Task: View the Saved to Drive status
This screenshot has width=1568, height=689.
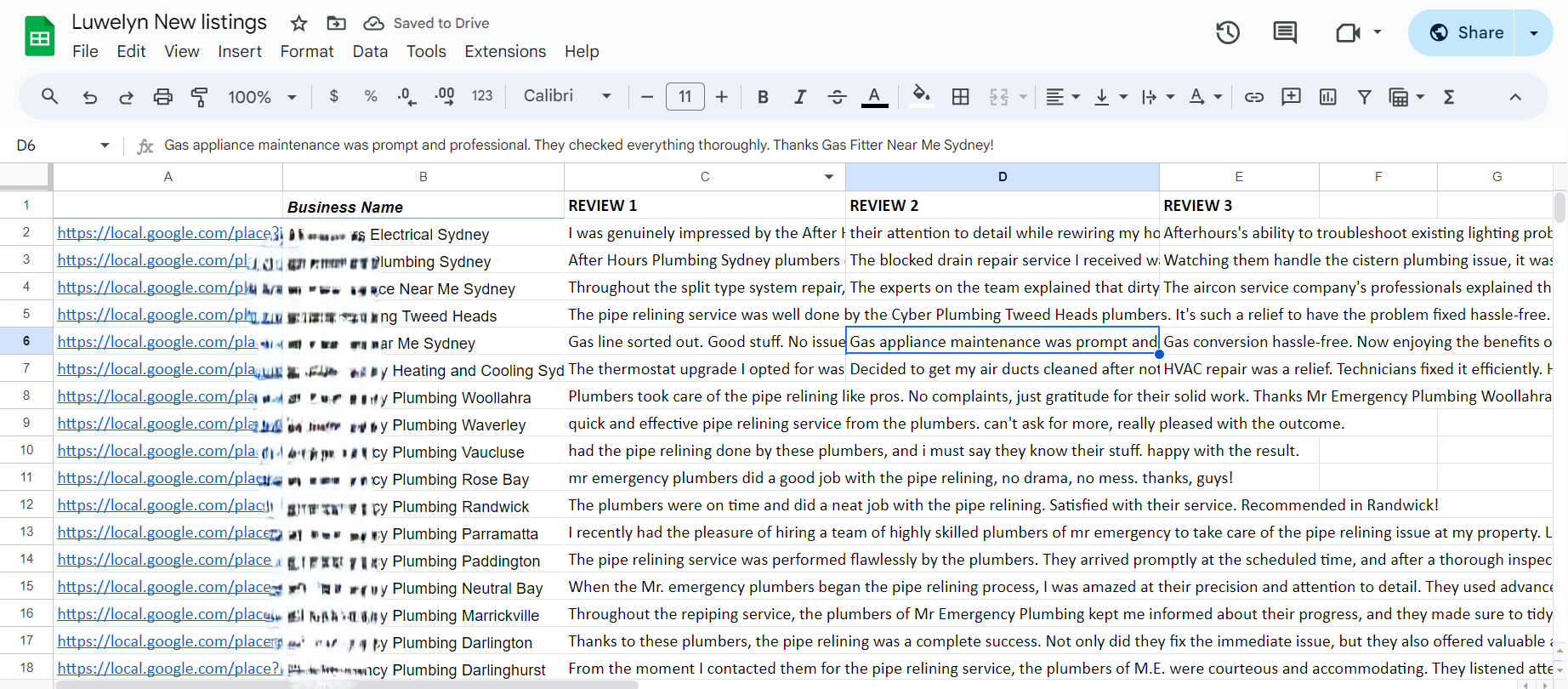Action: (426, 23)
